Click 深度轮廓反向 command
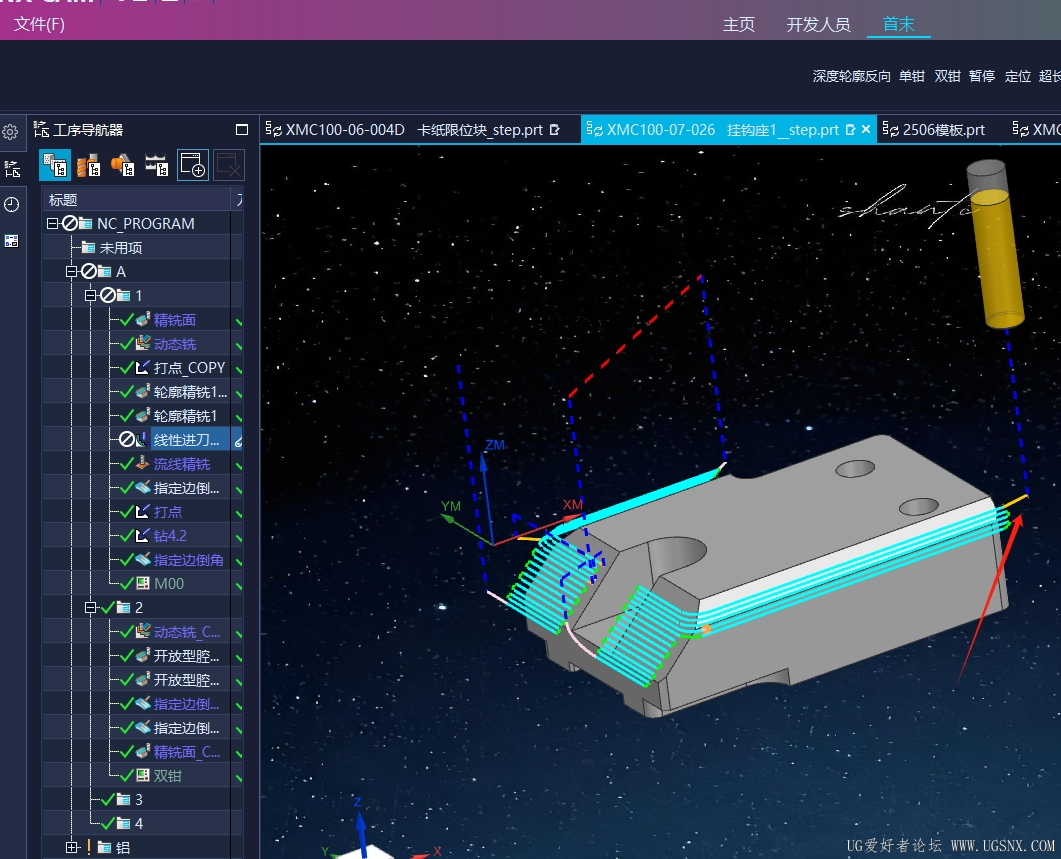Screen dimensions: 1061x859 (851, 76)
